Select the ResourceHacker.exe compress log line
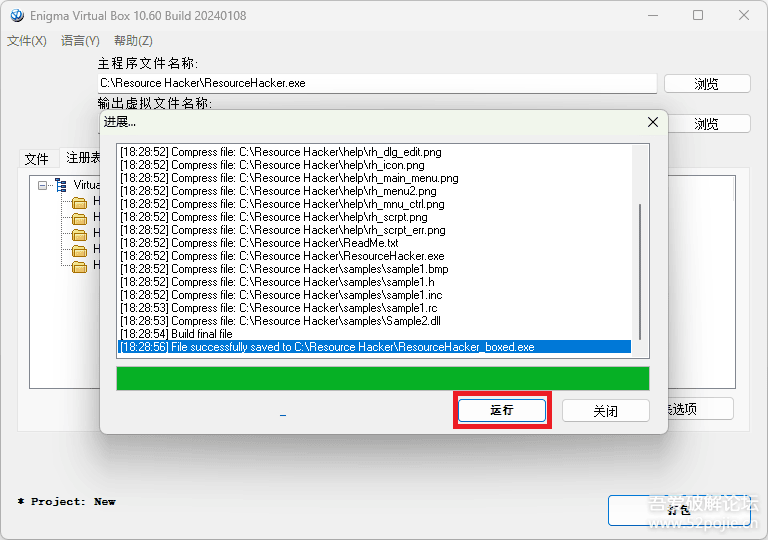 [x=375, y=256]
